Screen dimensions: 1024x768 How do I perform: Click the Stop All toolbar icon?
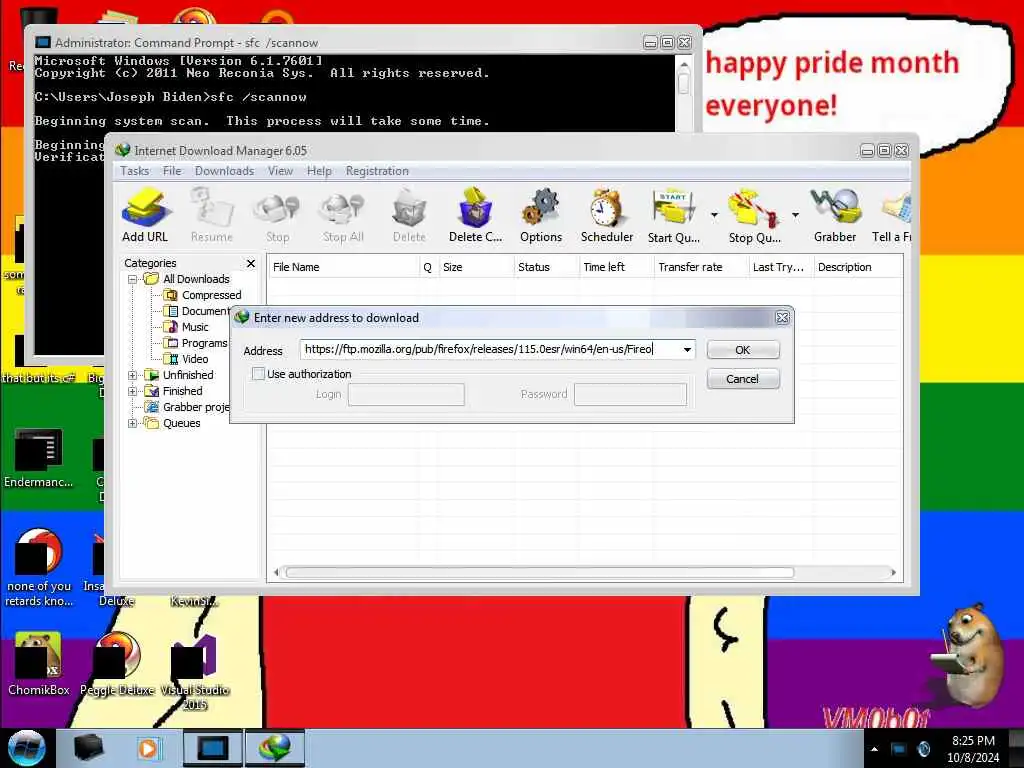(x=343, y=215)
